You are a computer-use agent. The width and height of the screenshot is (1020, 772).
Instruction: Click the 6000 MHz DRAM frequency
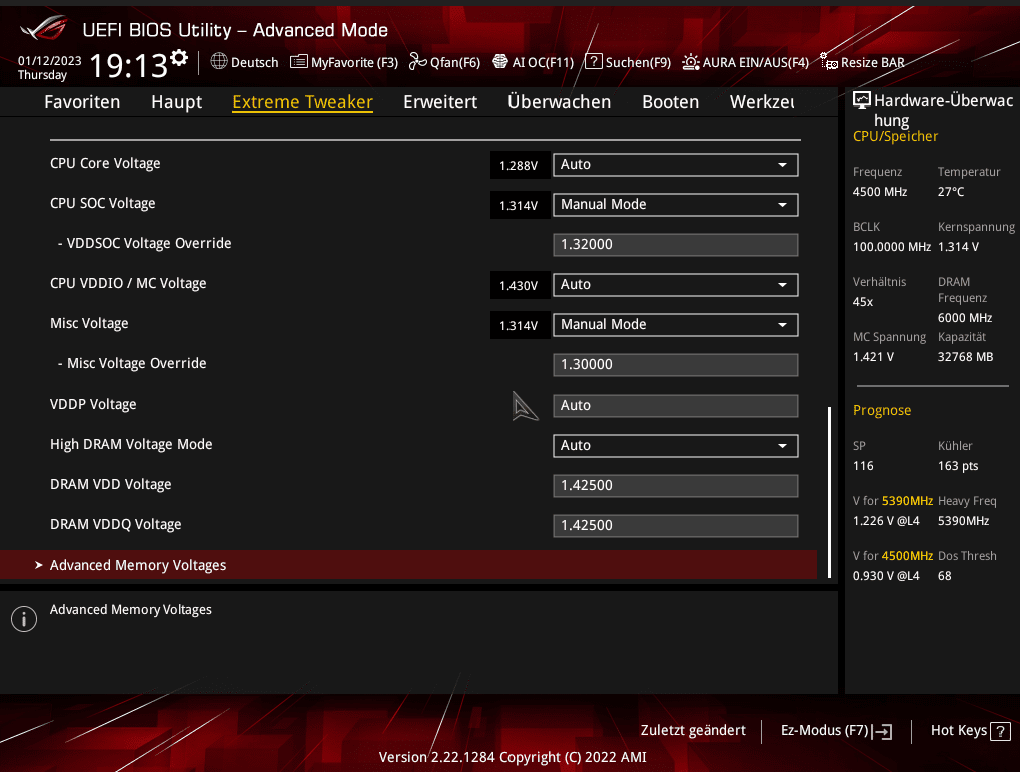tap(965, 318)
